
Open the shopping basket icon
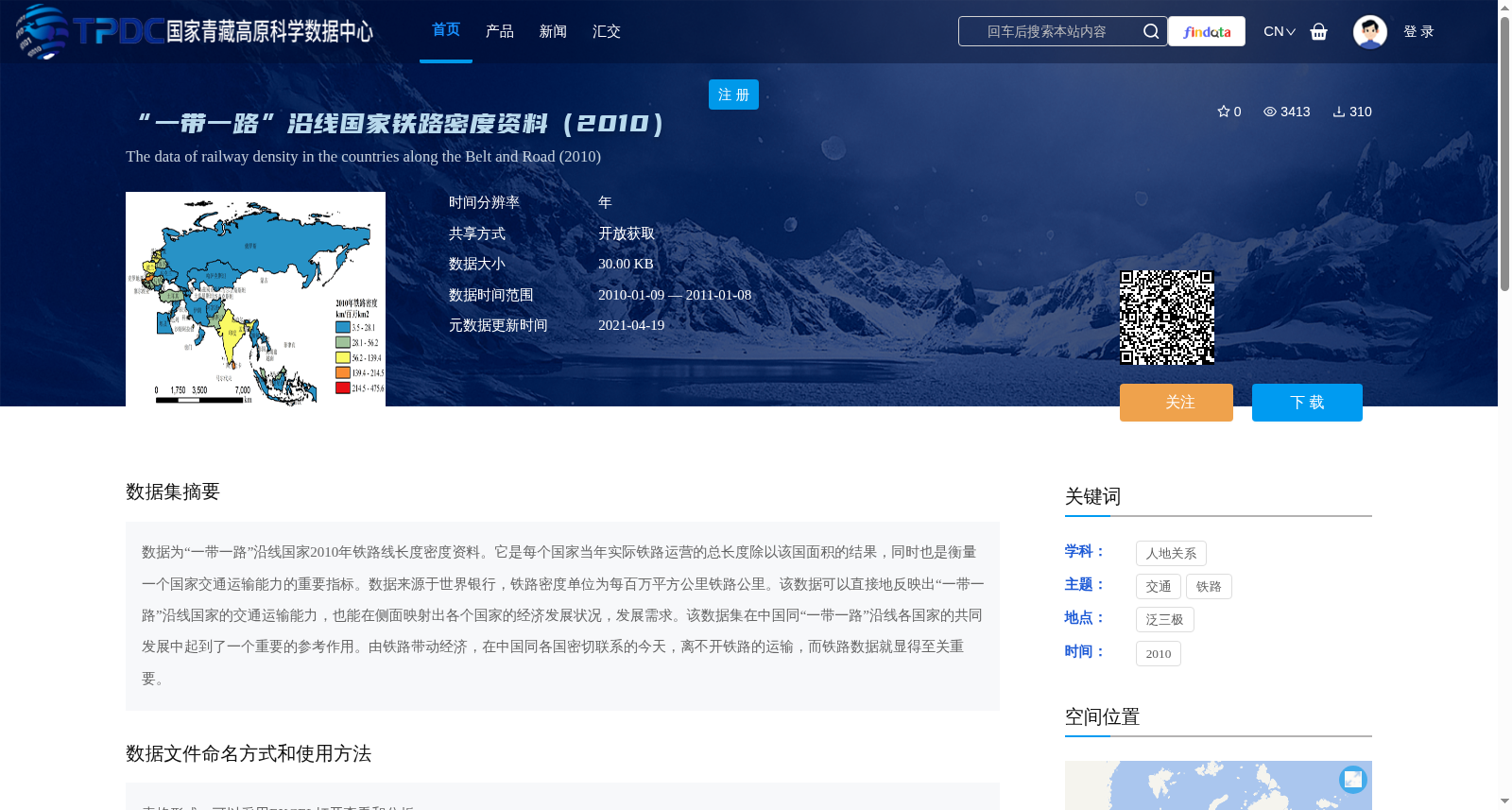point(1319,31)
